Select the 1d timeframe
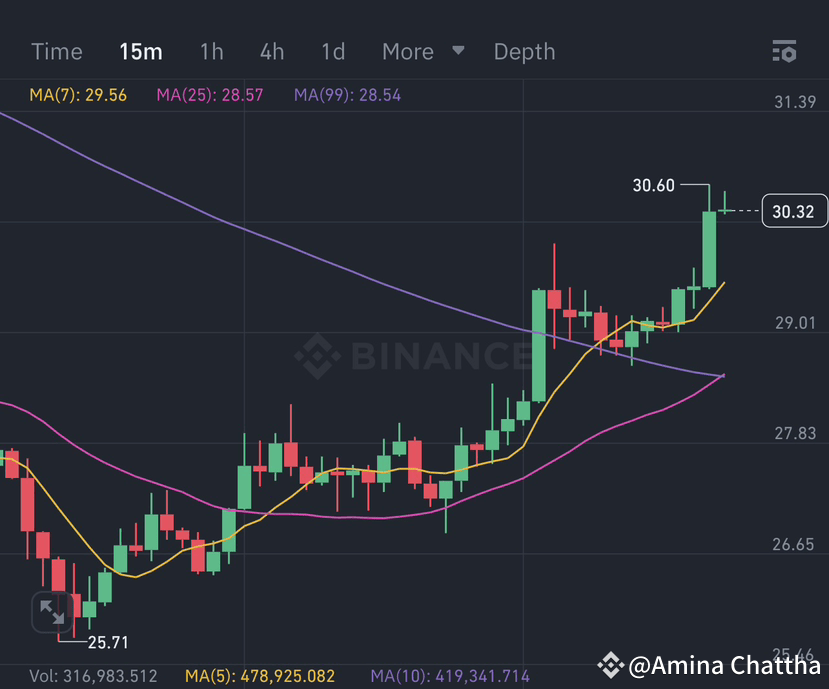 pyautogui.click(x=333, y=51)
